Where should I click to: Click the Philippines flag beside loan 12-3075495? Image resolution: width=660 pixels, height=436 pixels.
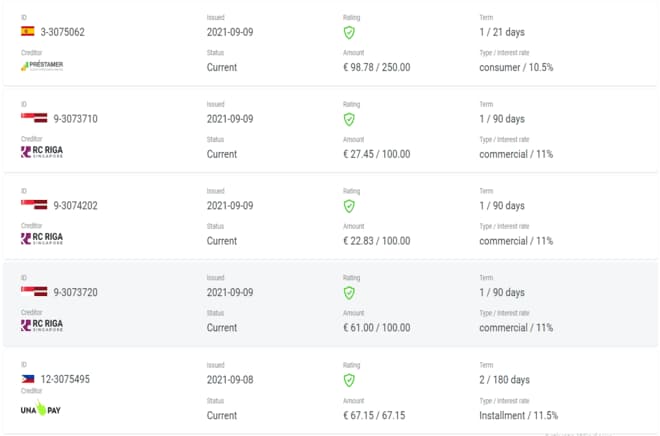click(28, 379)
